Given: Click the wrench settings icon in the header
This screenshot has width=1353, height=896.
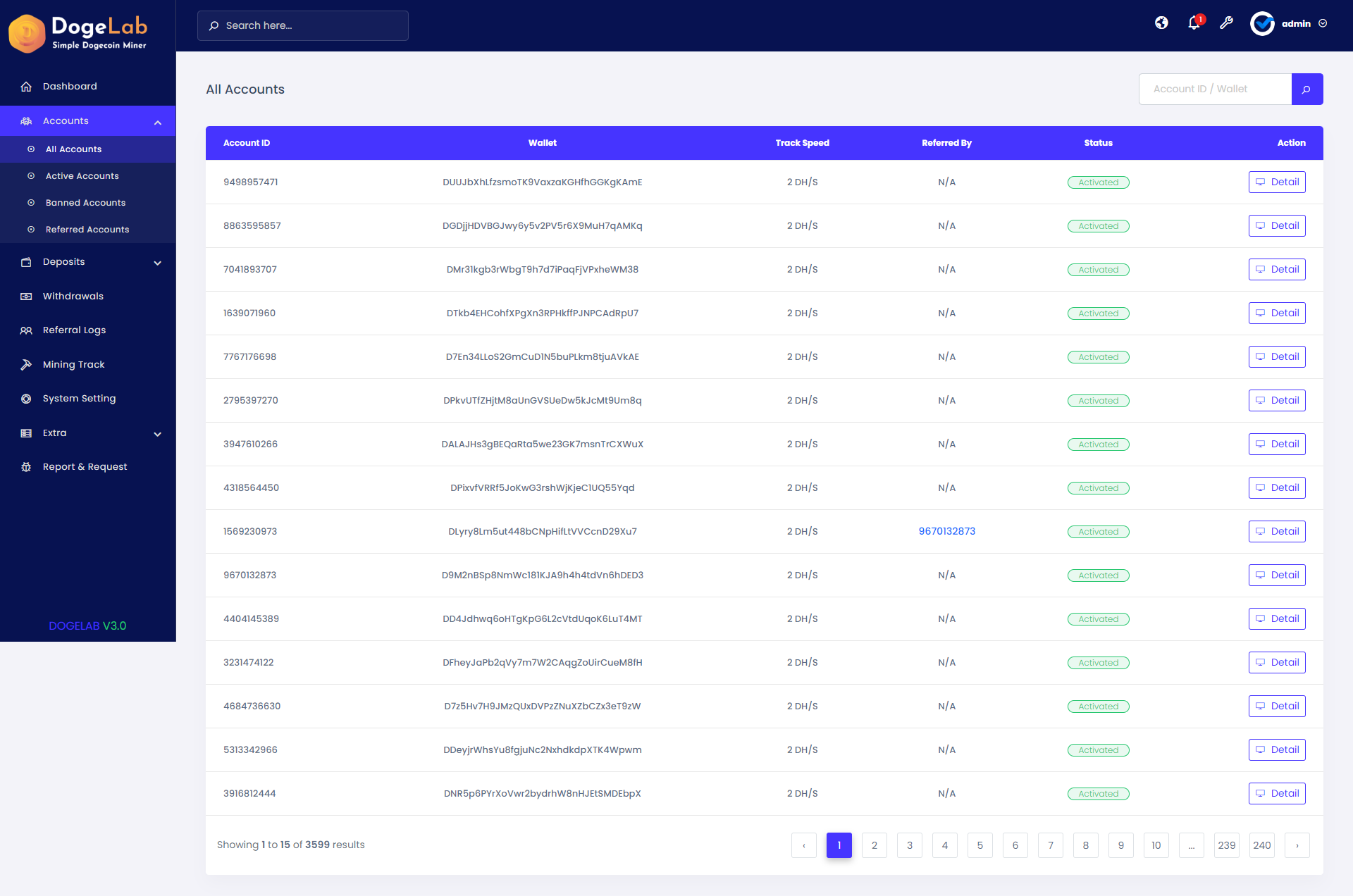Looking at the screenshot, I should (1227, 23).
